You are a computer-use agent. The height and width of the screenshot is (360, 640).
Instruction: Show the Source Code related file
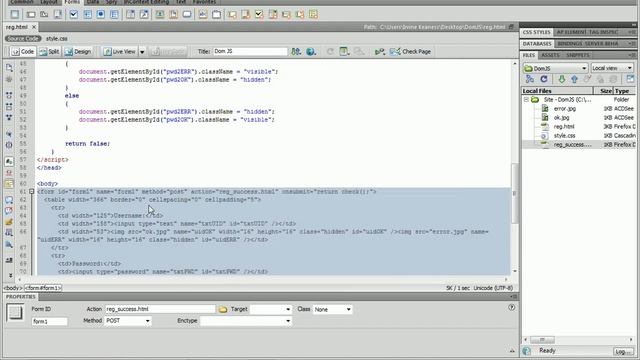tap(23, 38)
